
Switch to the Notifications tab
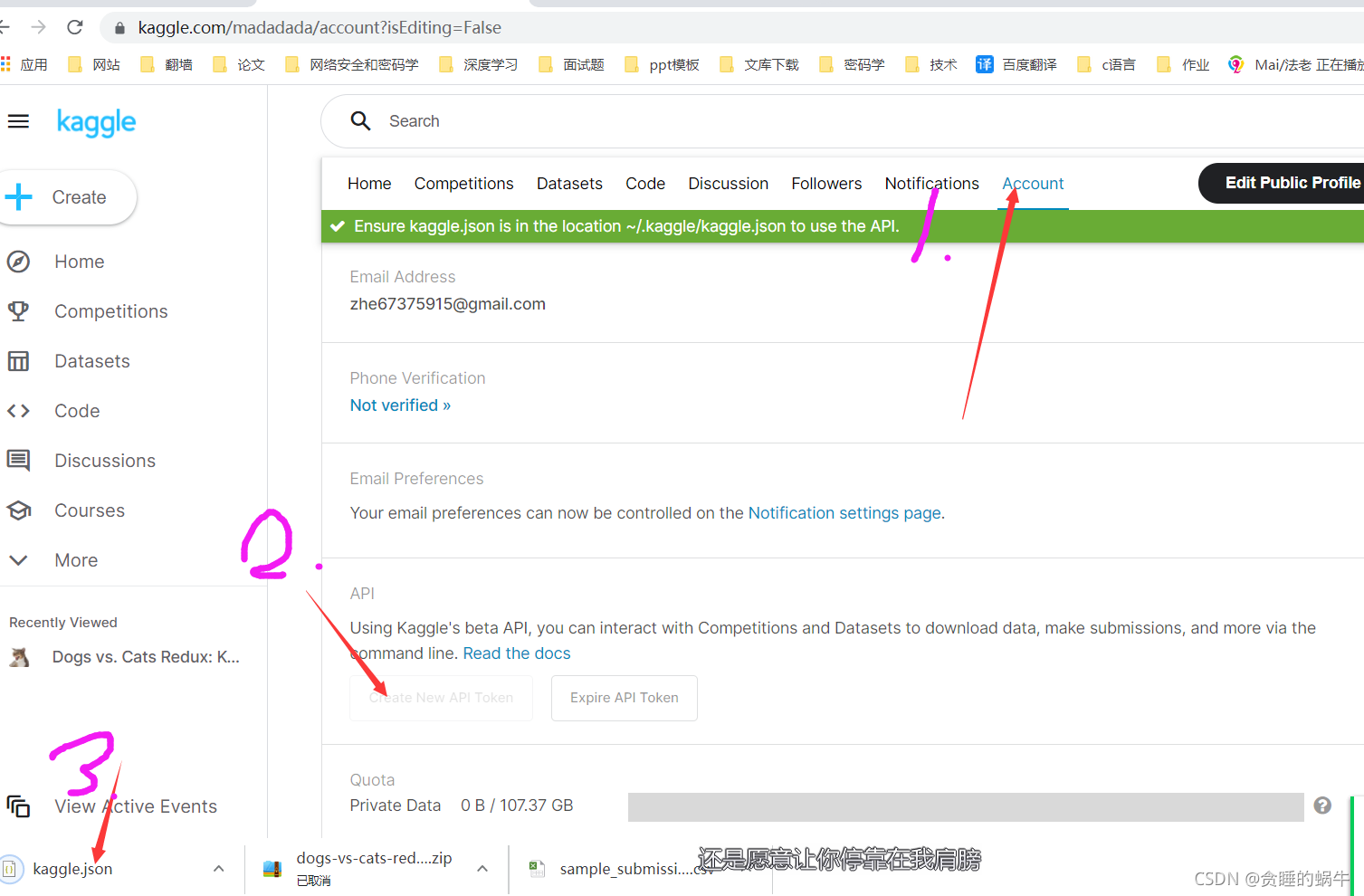click(931, 184)
